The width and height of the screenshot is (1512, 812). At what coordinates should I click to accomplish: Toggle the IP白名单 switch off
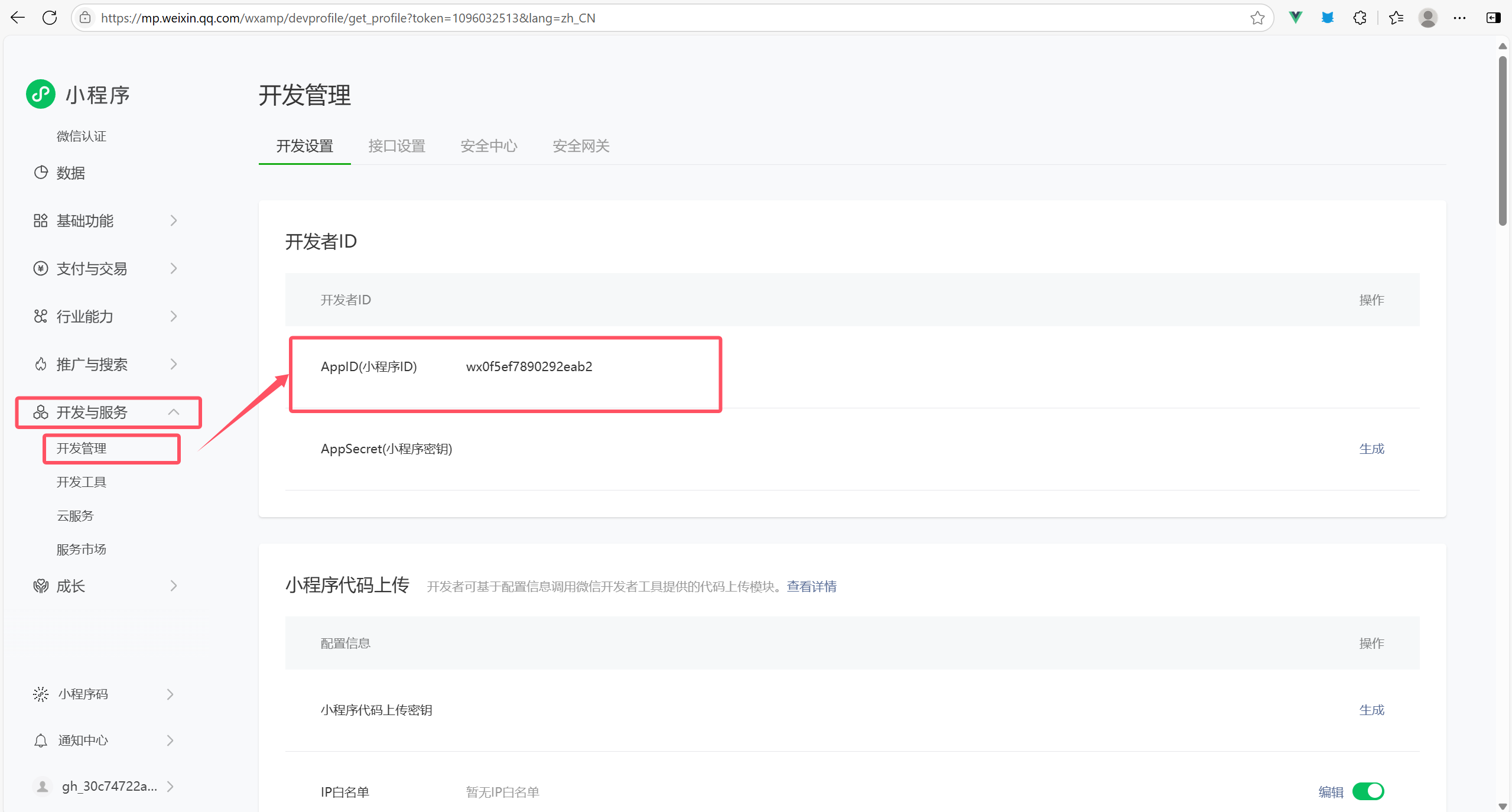(x=1368, y=791)
